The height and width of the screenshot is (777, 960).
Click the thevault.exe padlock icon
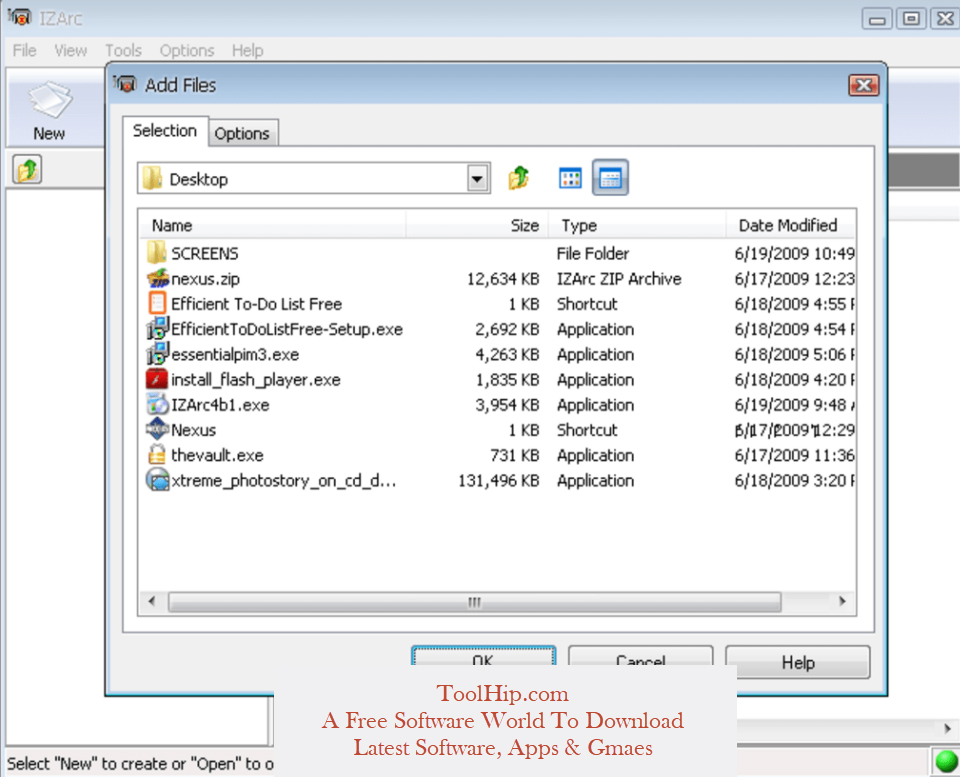[x=157, y=454]
